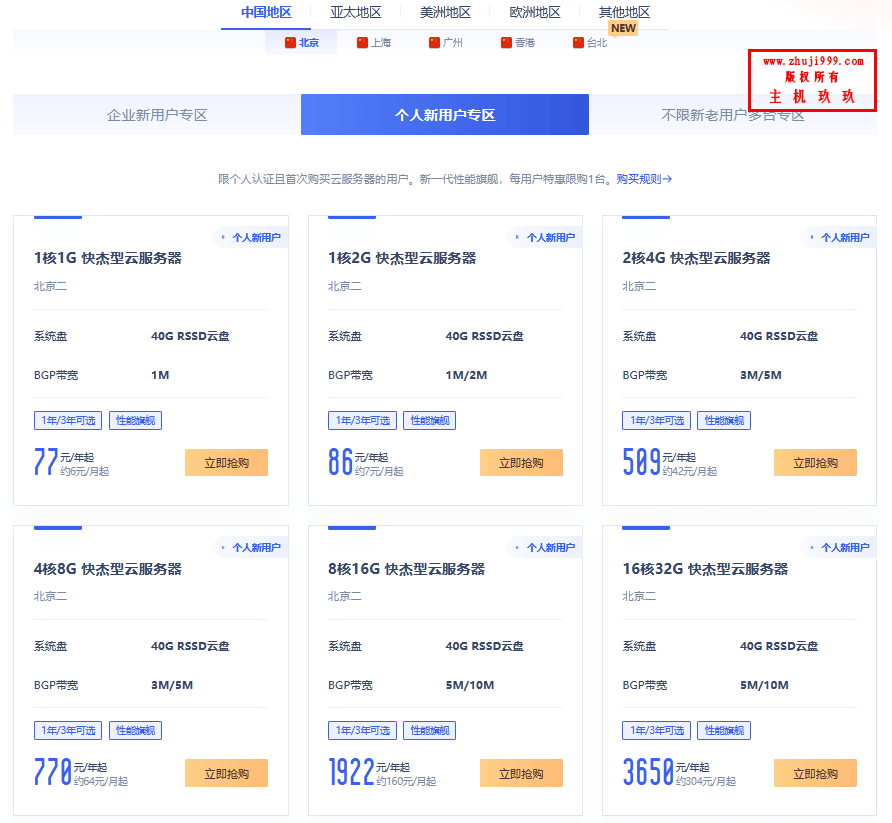Click 约160元/月起 monthly price text
Screen dimensions: 892x823
tap(406, 781)
